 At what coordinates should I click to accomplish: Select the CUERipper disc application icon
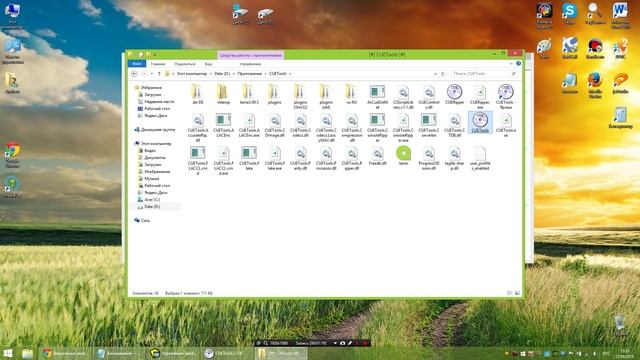pyautogui.click(x=454, y=95)
